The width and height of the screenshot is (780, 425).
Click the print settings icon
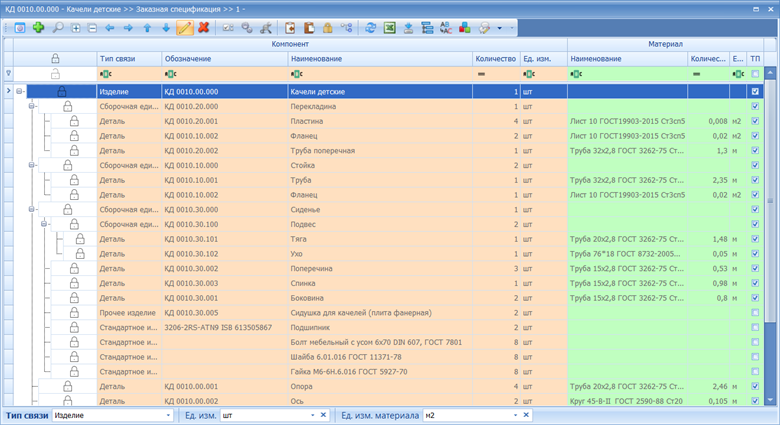pos(484,28)
